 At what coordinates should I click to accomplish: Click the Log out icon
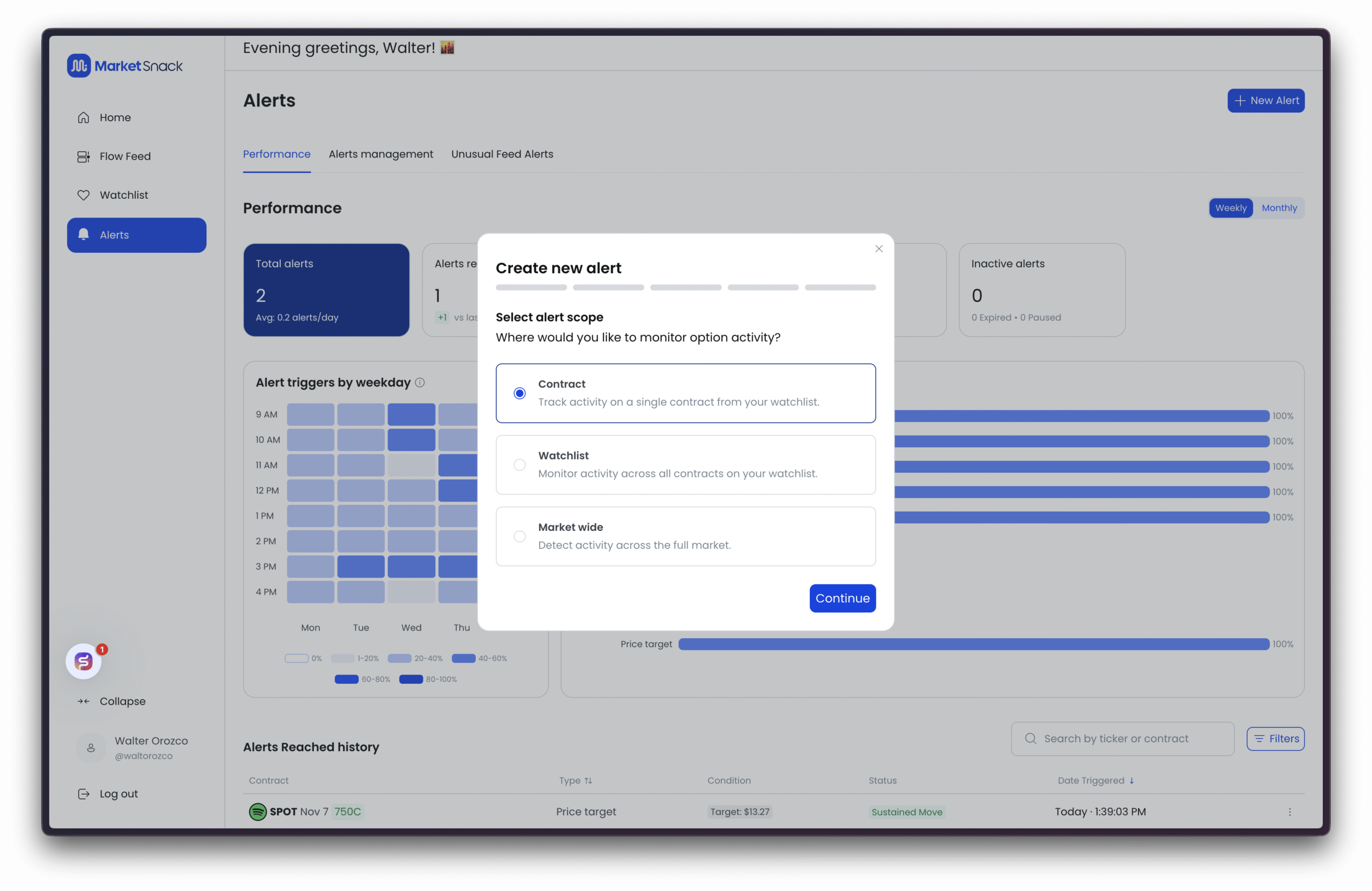click(x=84, y=793)
